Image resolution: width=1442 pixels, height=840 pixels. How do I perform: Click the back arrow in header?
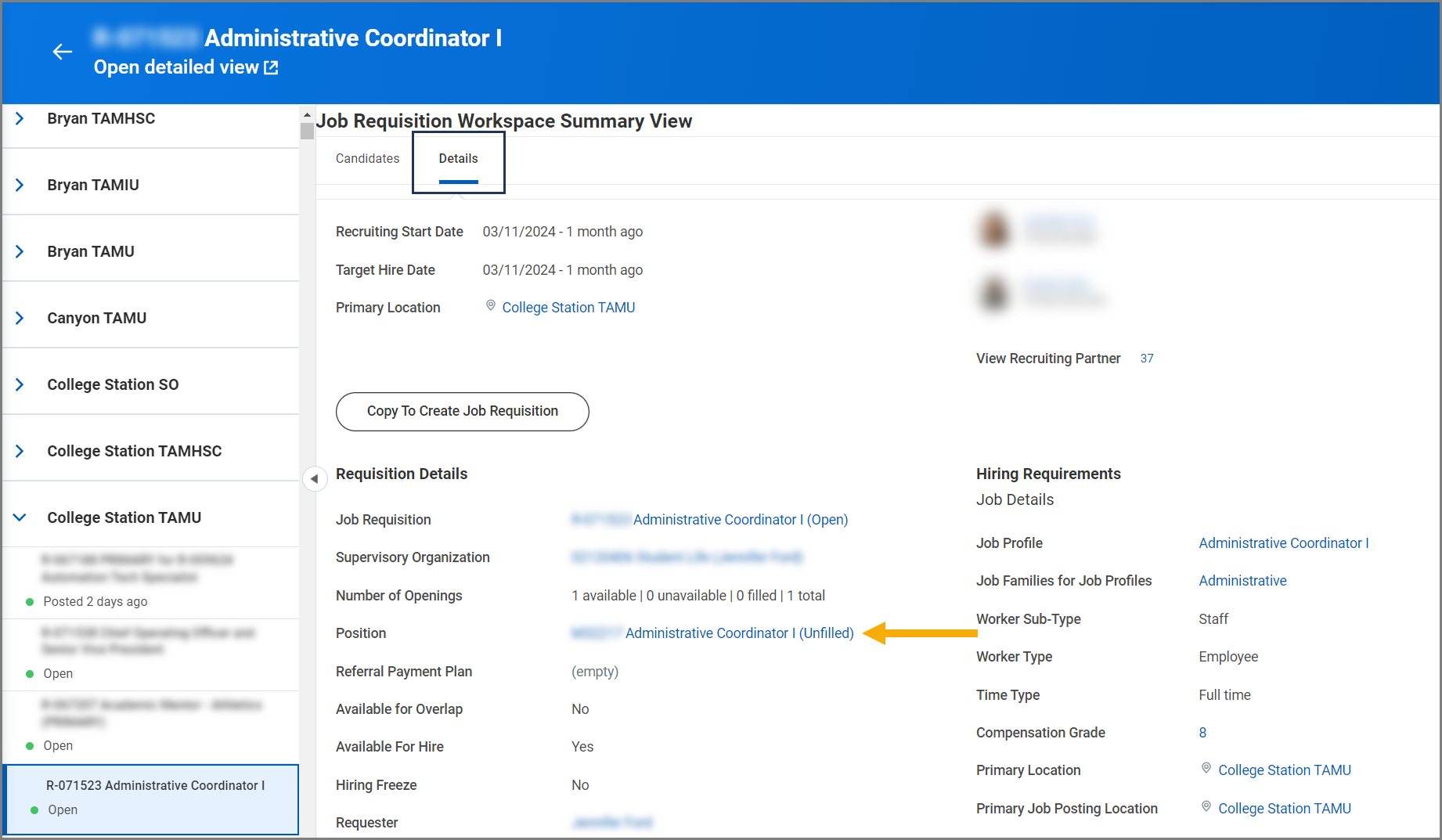tap(63, 52)
